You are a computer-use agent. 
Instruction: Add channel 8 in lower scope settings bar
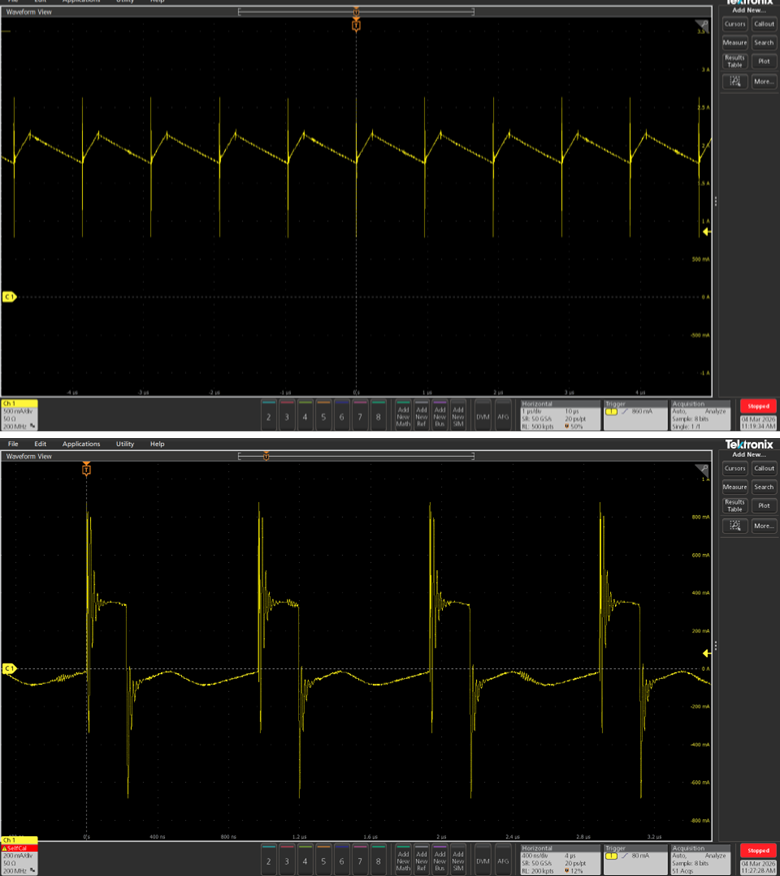tap(378, 859)
